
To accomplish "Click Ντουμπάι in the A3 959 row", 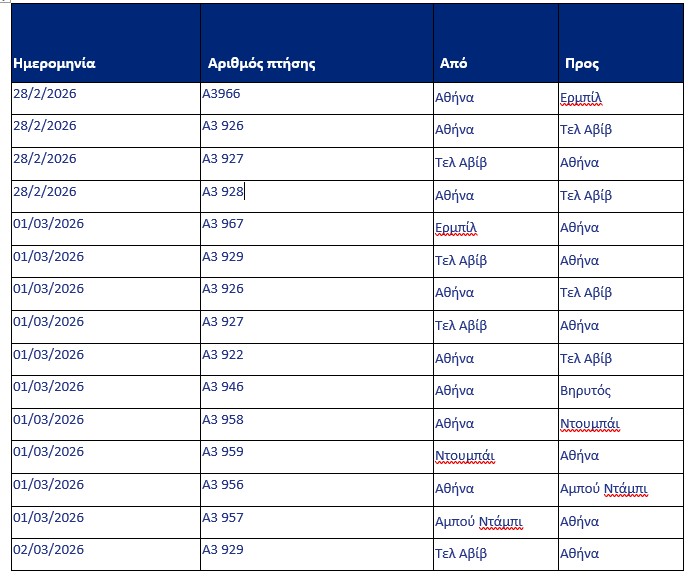I will point(465,456).
